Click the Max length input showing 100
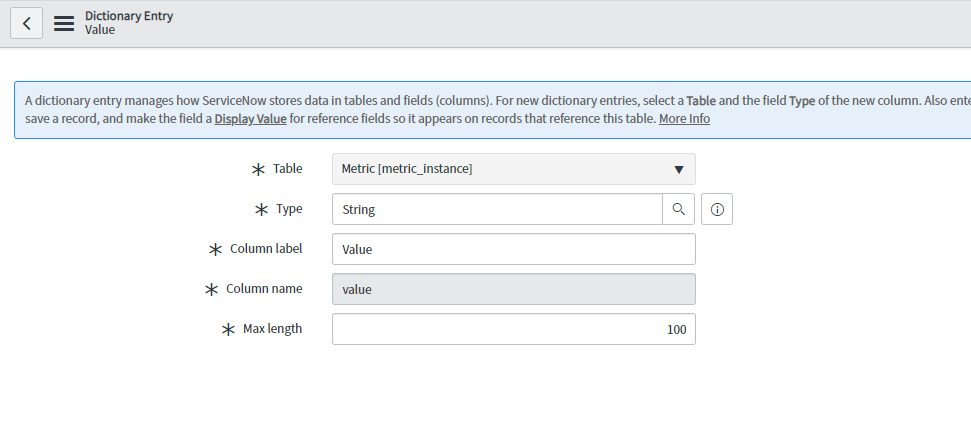Image resolution: width=971 pixels, height=428 pixels. 513,329
